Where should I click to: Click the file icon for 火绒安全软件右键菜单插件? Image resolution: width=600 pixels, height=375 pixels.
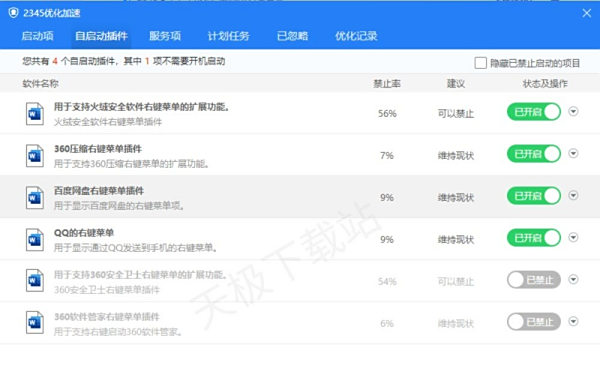35,114
